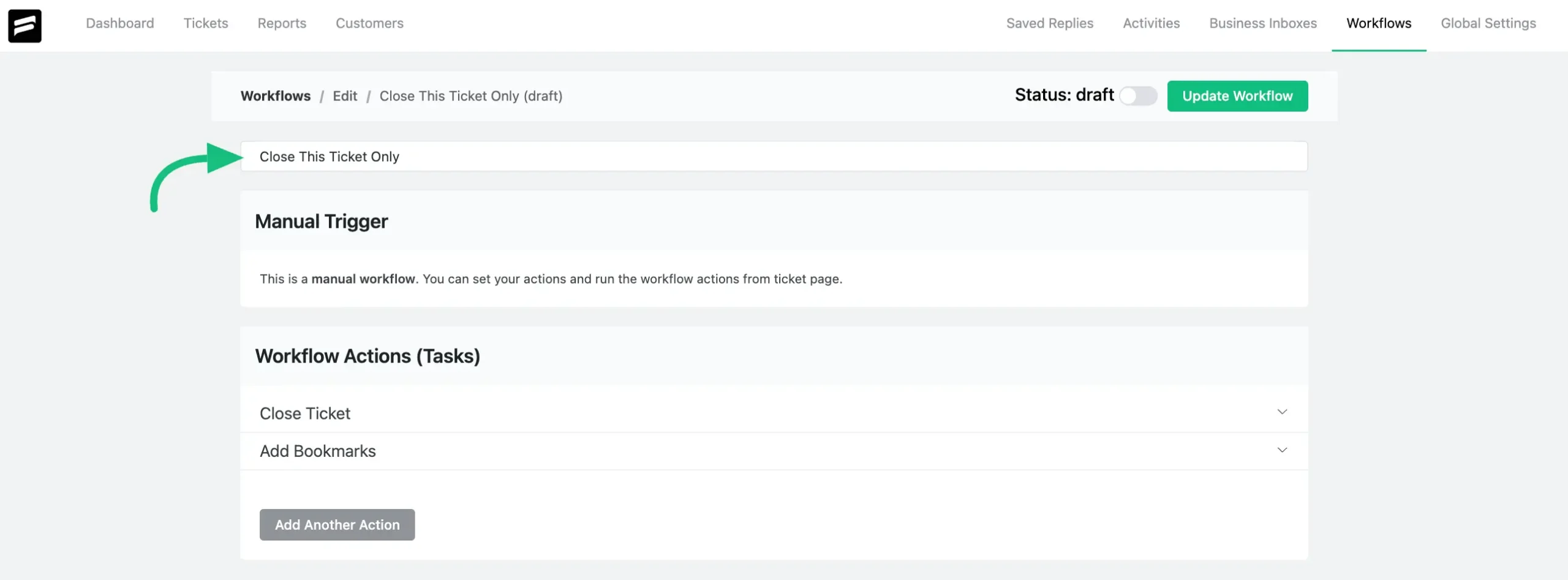Click the Fluent Support logo icon
The height and width of the screenshot is (580, 1568).
point(24,26)
